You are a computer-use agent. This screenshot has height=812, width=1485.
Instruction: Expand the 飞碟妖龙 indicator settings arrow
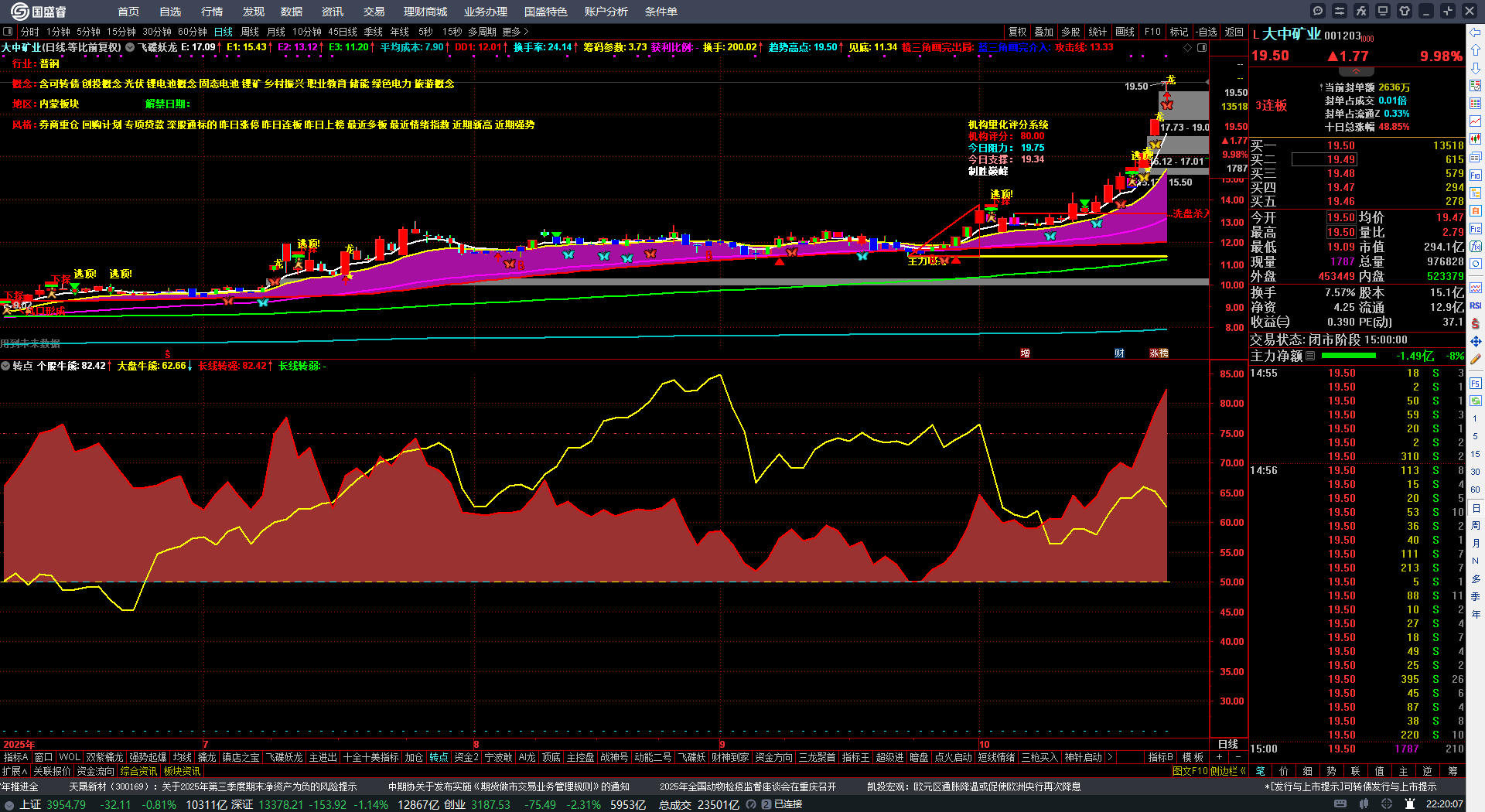130,47
